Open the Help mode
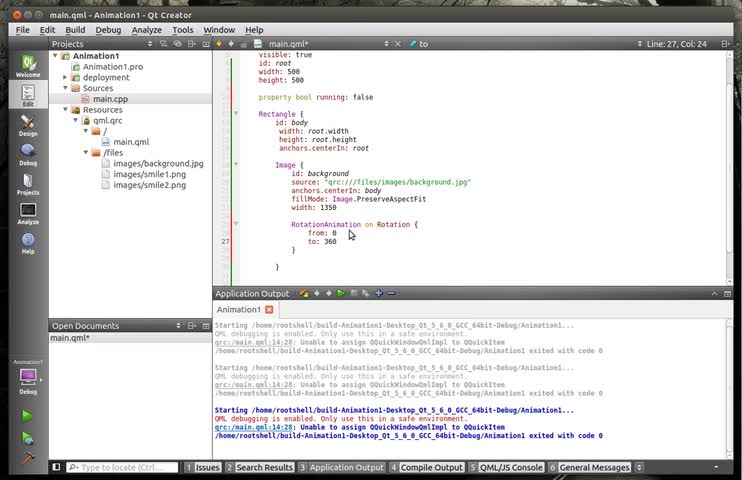 28,243
